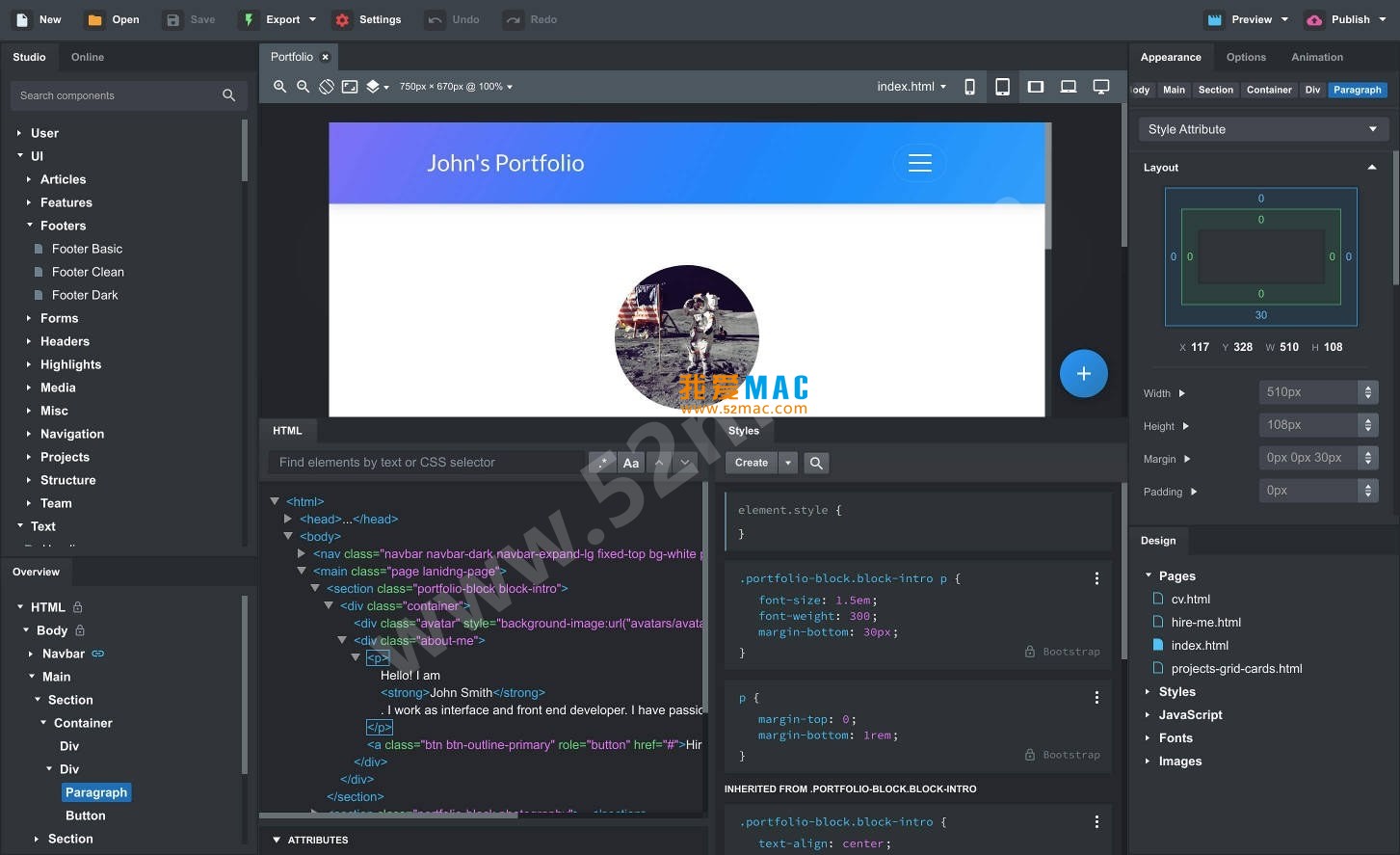Viewport: 1400px width, 855px height.
Task: Expand the Styles folder in Design
Action: tap(1148, 692)
